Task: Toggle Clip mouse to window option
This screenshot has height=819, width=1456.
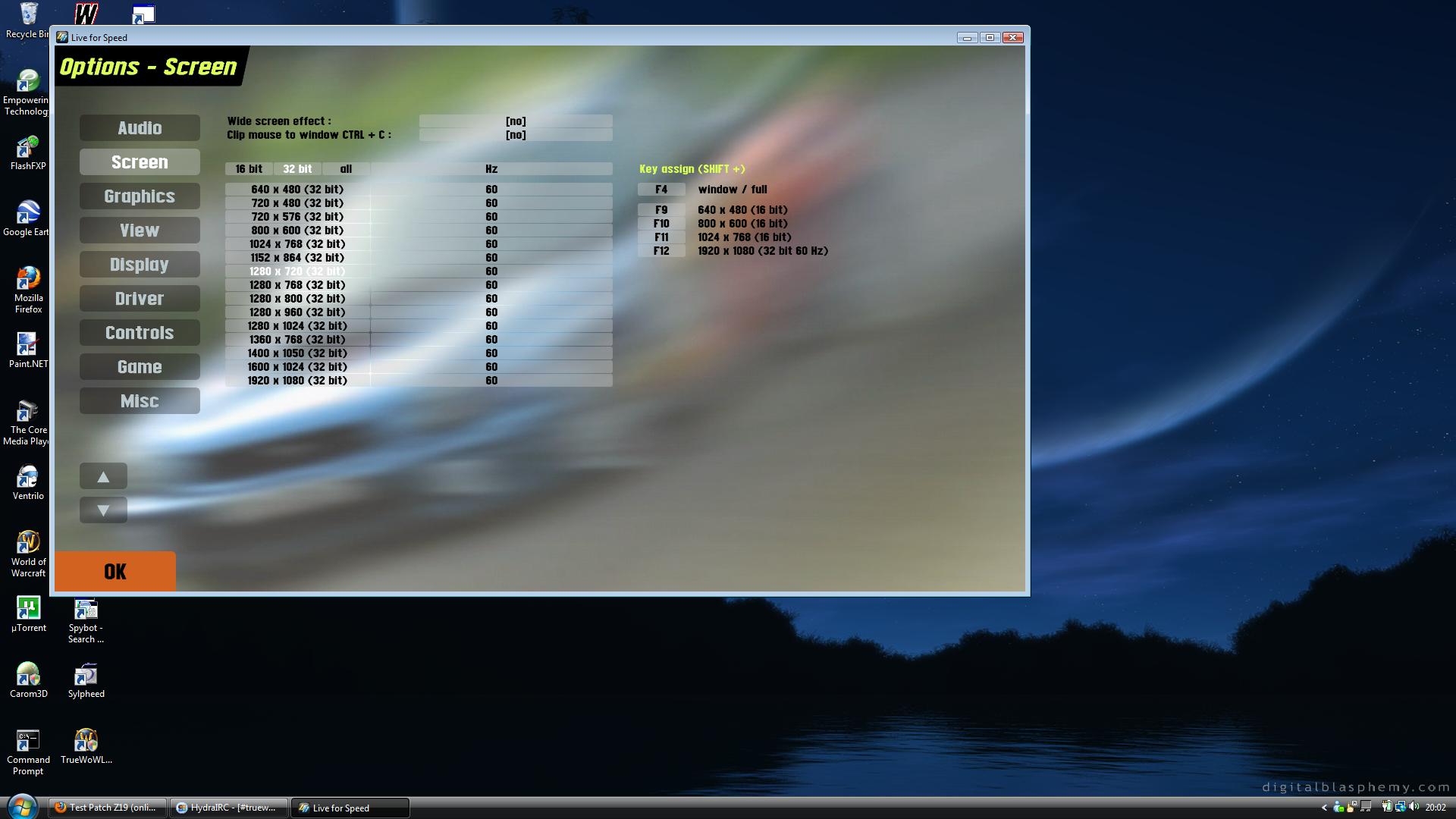Action: 516,135
